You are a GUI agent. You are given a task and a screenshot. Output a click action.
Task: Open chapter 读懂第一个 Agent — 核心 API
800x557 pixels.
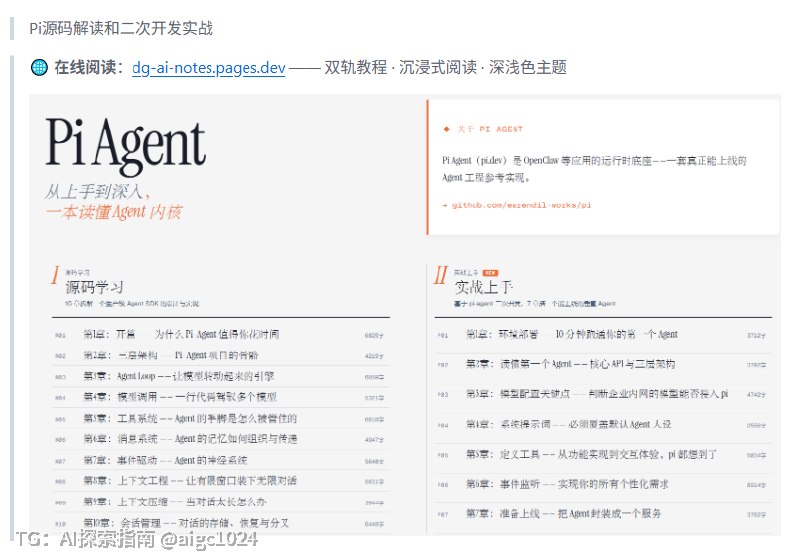point(603,364)
